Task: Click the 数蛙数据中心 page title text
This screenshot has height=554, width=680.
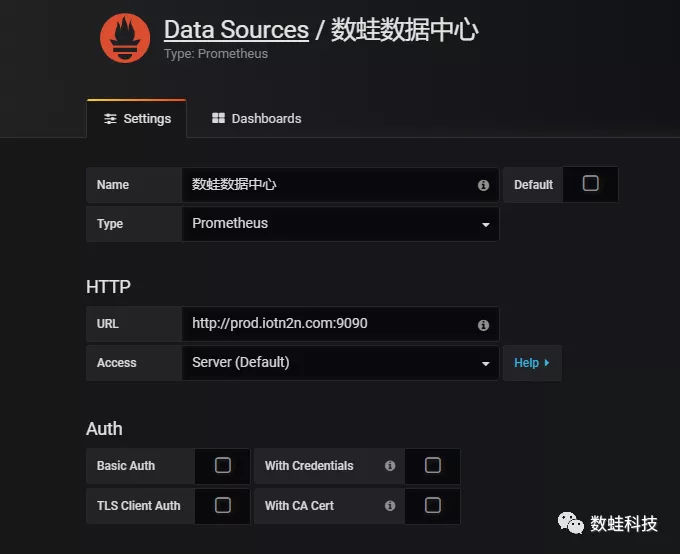Action: pyautogui.click(x=405, y=30)
